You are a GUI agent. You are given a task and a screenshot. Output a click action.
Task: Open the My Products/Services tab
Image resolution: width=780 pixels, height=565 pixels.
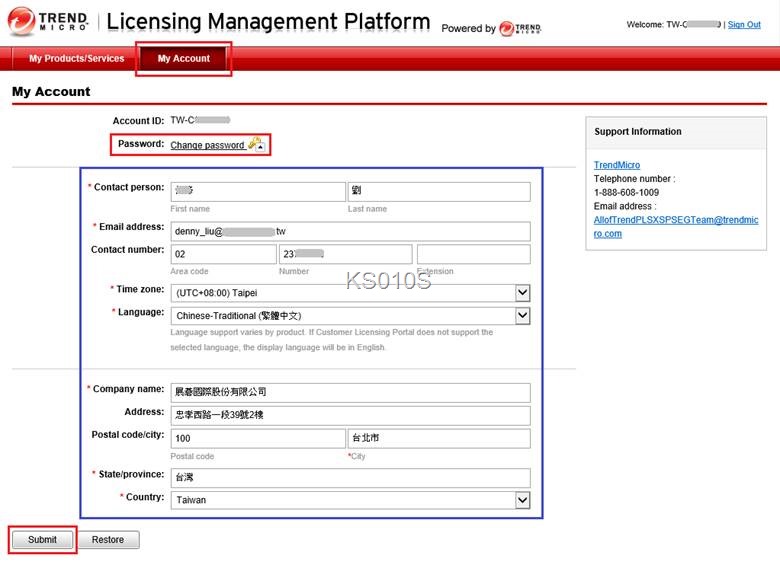coord(77,58)
